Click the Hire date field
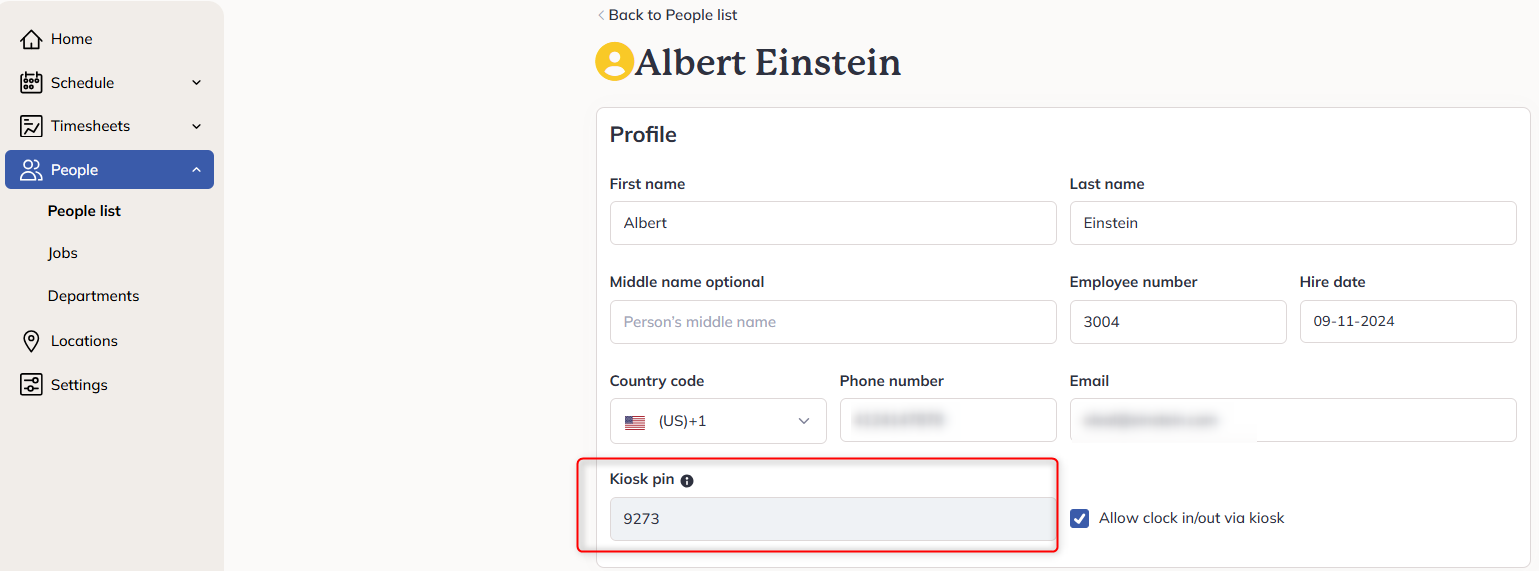 [x=1408, y=322]
